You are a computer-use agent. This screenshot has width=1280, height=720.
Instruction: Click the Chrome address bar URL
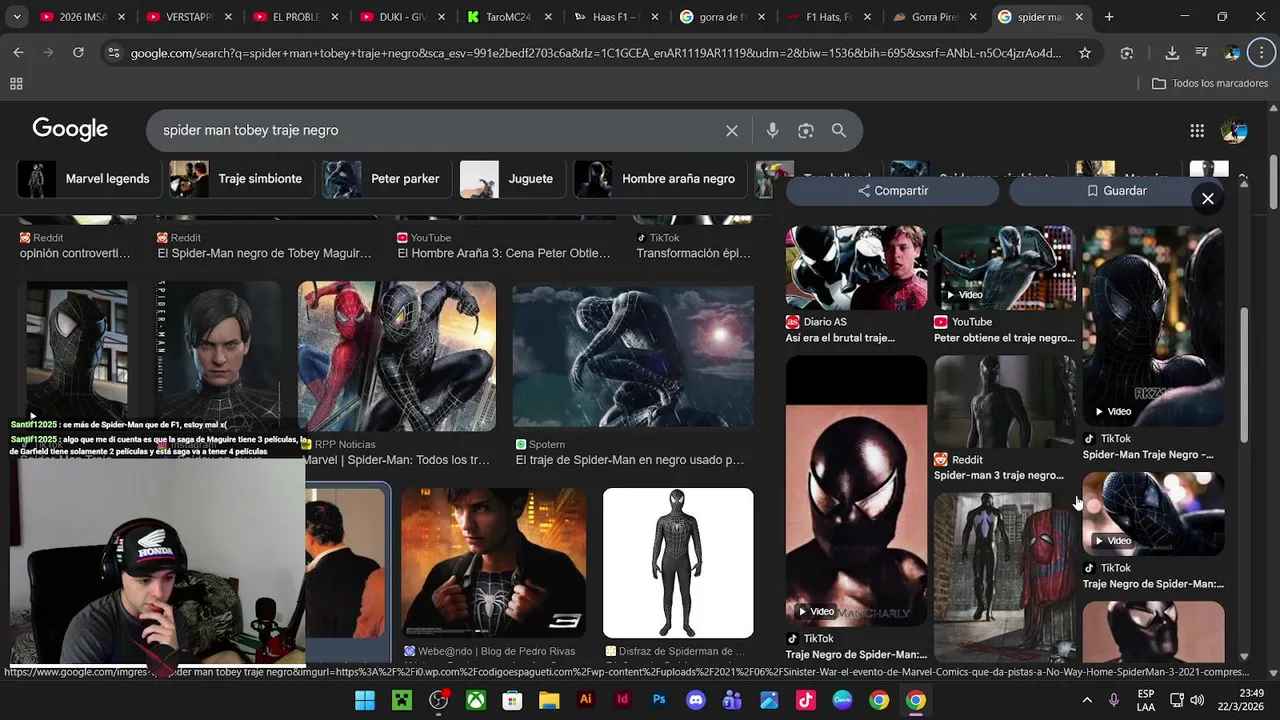pyautogui.click(x=595, y=53)
